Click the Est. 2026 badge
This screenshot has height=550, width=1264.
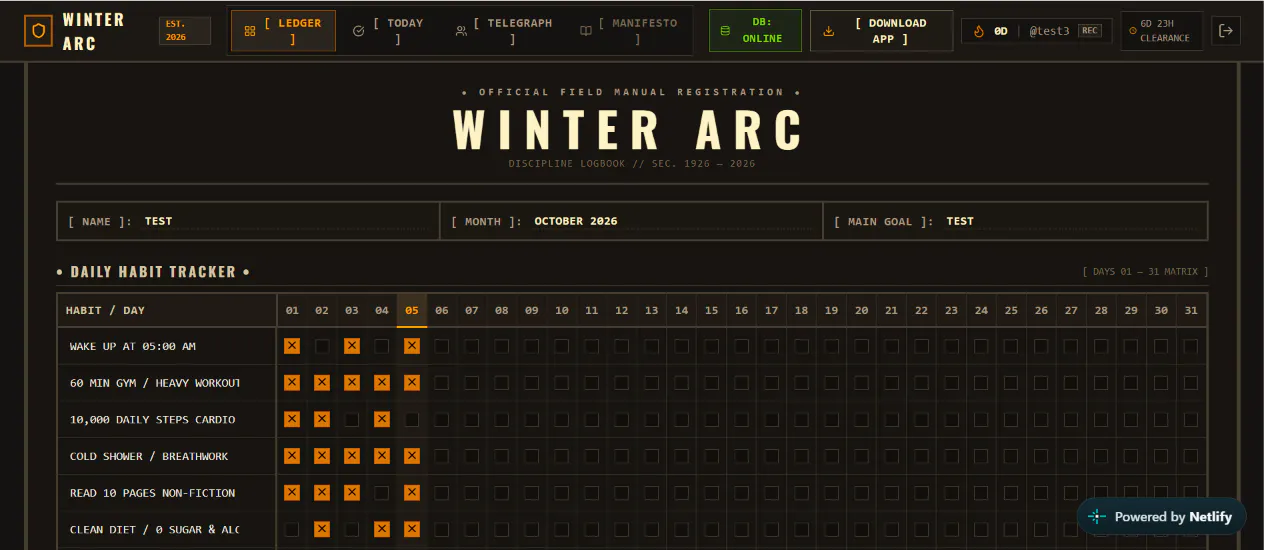pos(185,31)
